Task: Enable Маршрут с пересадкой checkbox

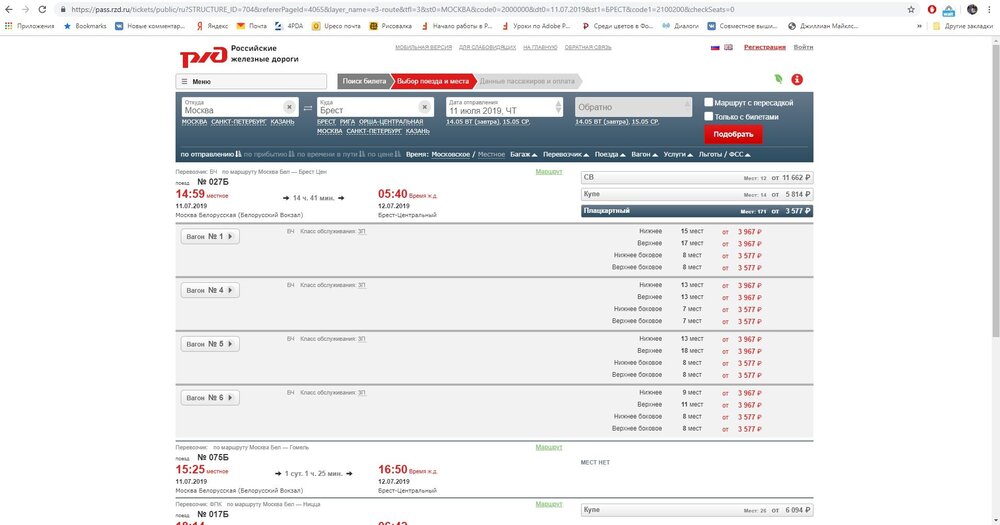Action: [709, 102]
